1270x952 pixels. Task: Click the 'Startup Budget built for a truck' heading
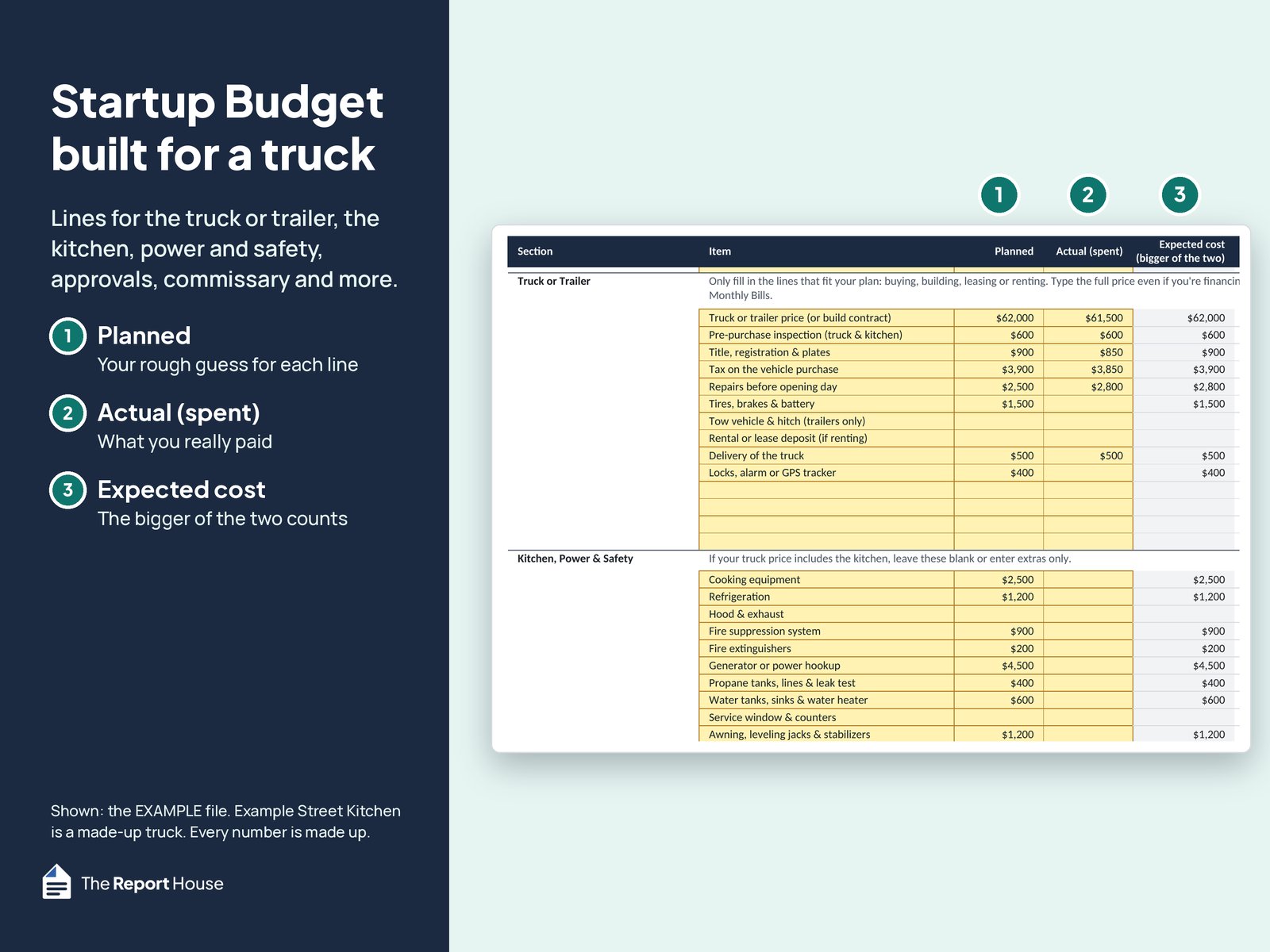point(217,128)
